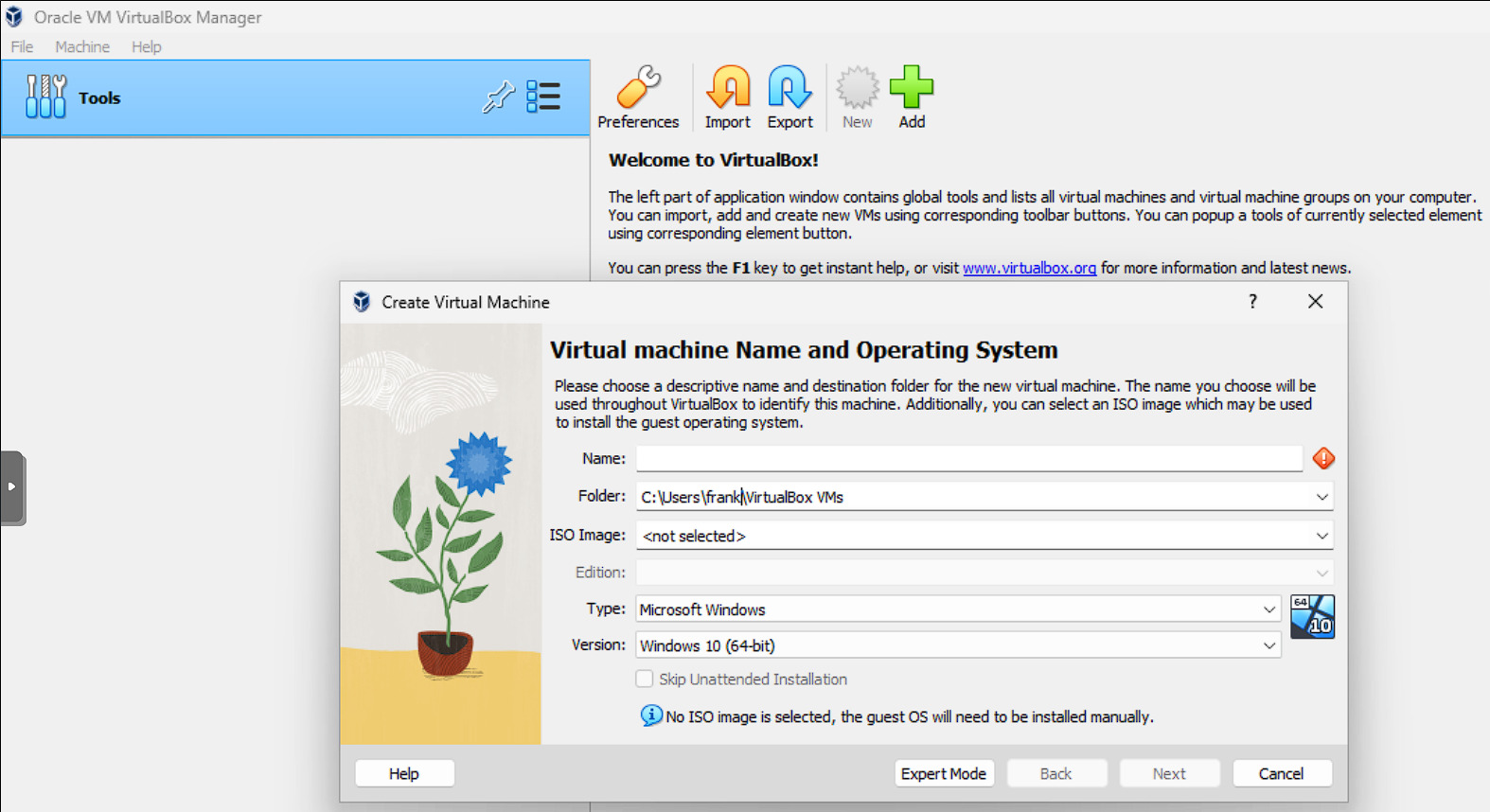This screenshot has width=1490, height=812.
Task: Open the File menu
Action: (x=22, y=46)
